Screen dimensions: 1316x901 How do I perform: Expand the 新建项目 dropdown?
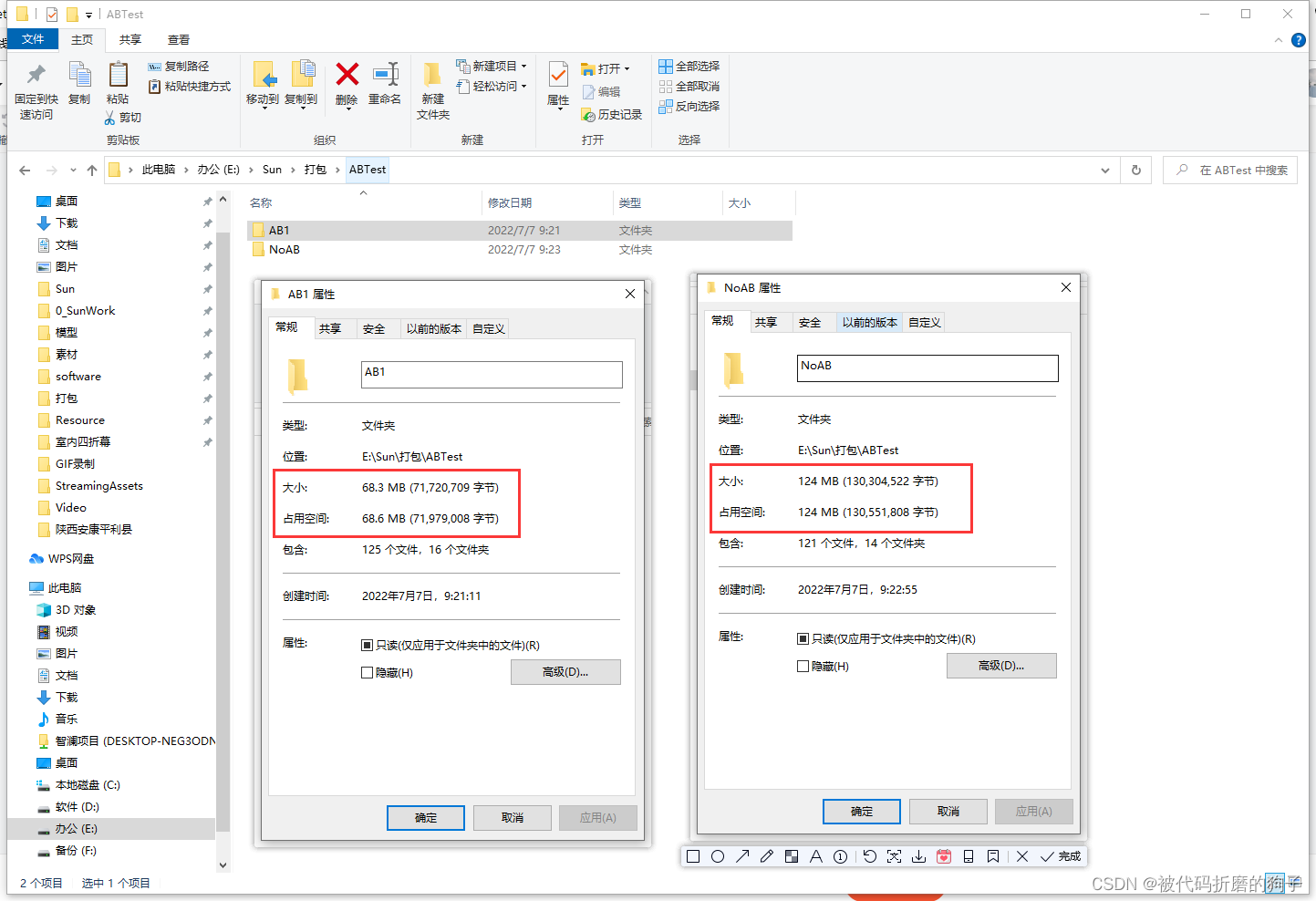(x=524, y=67)
